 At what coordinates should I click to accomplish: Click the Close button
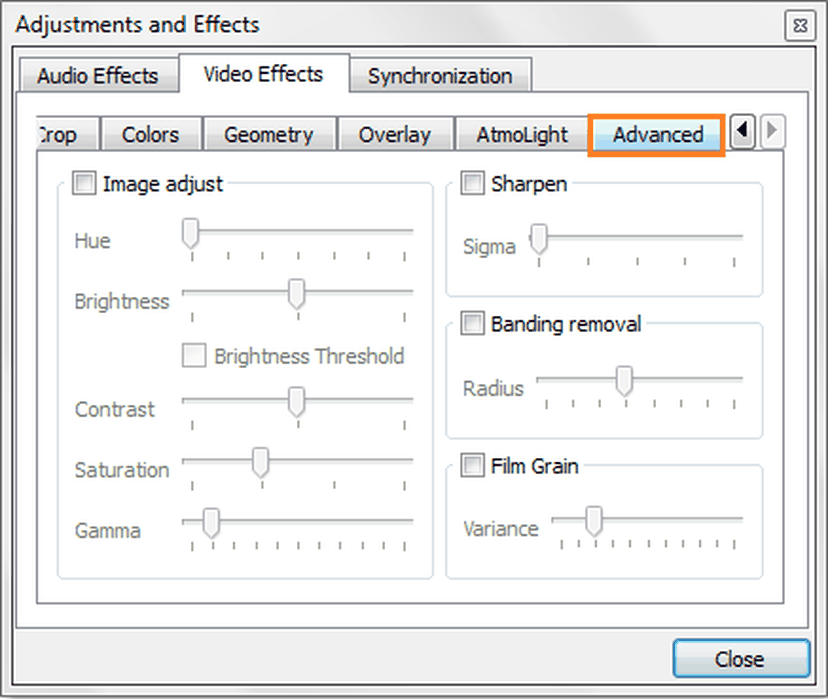(x=741, y=658)
